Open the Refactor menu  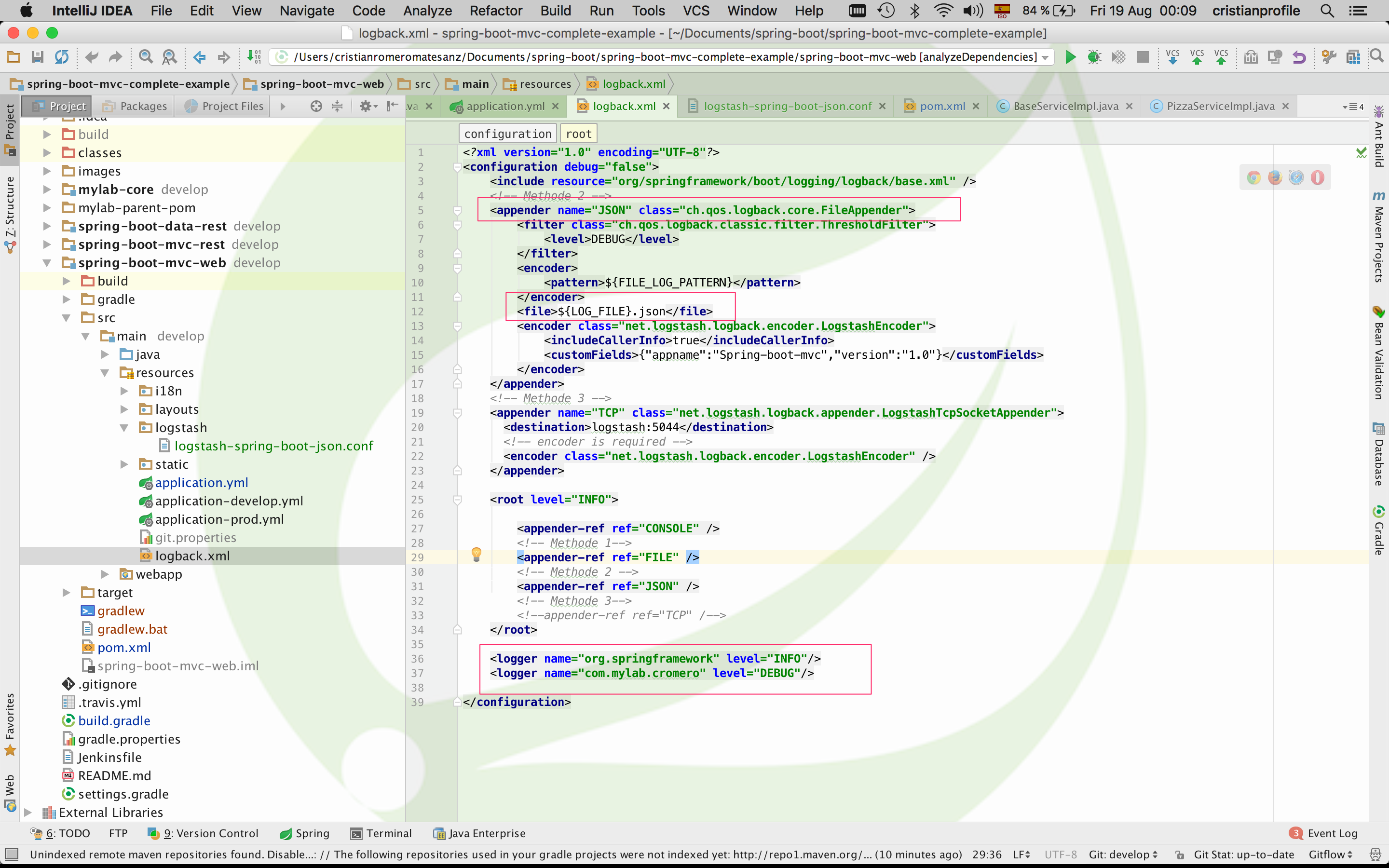[x=495, y=11]
